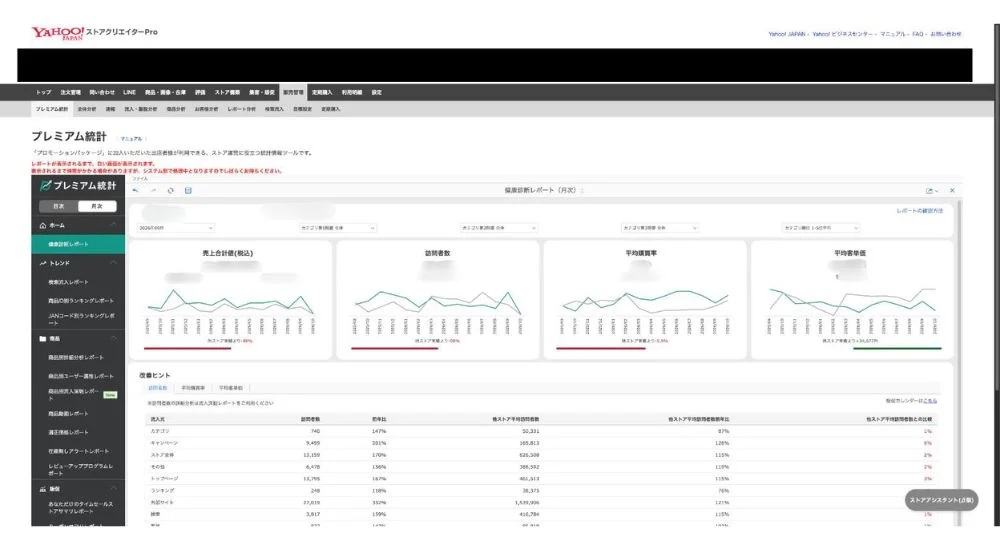
Task: Open the month selection dropdown
Action: [175, 228]
